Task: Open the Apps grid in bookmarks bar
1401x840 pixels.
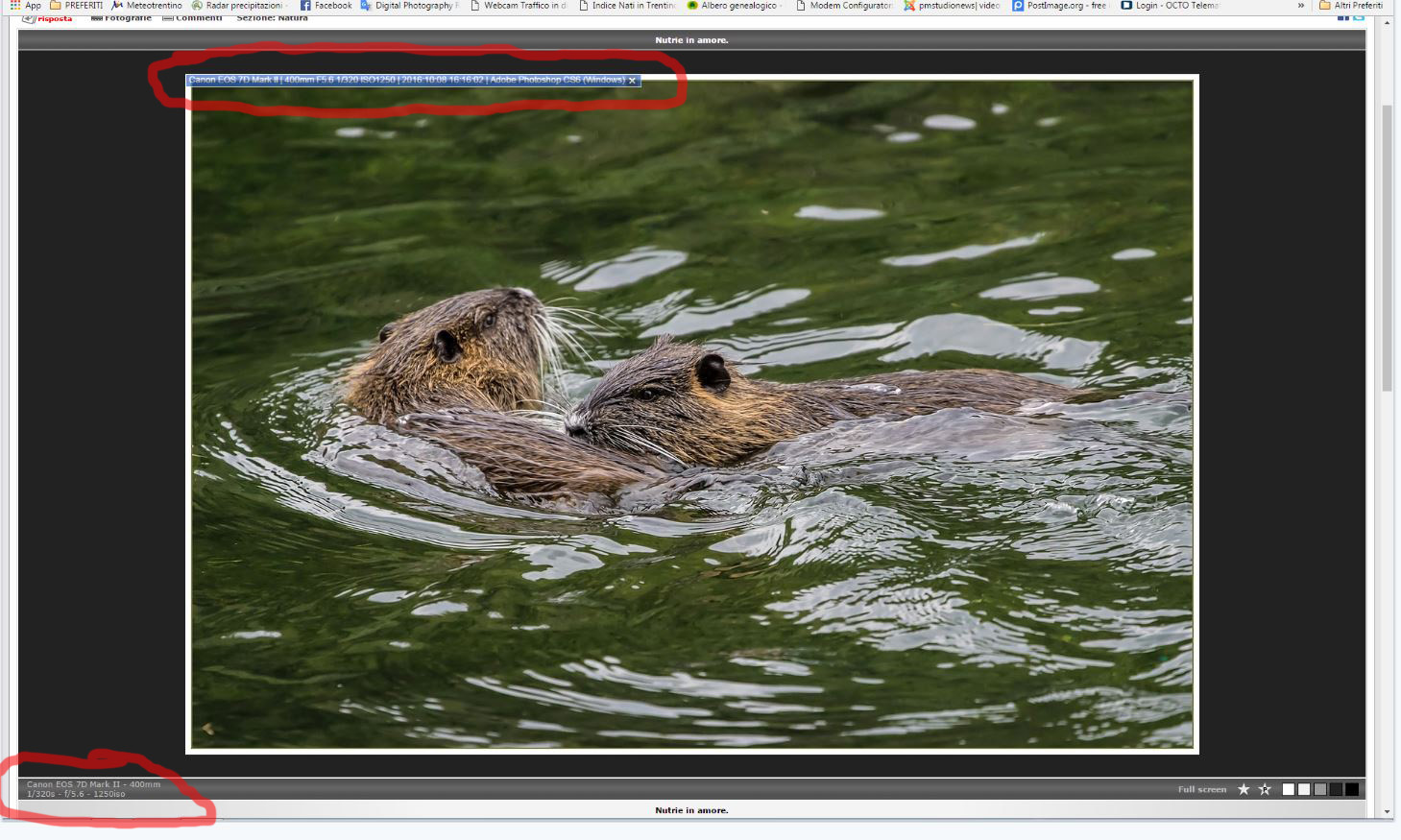Action: (x=26, y=6)
